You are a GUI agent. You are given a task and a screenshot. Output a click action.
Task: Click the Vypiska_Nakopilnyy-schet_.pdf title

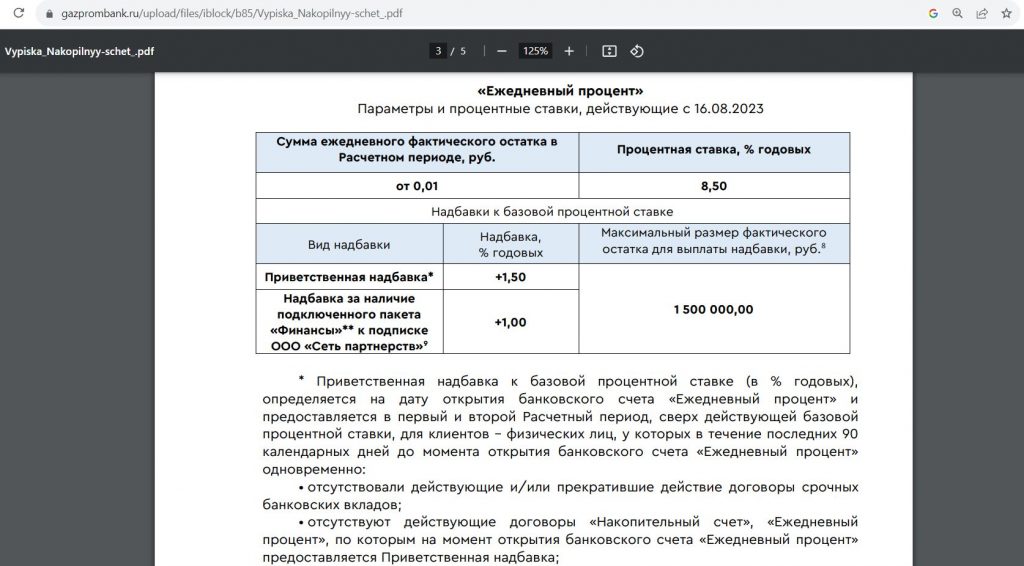pos(80,52)
